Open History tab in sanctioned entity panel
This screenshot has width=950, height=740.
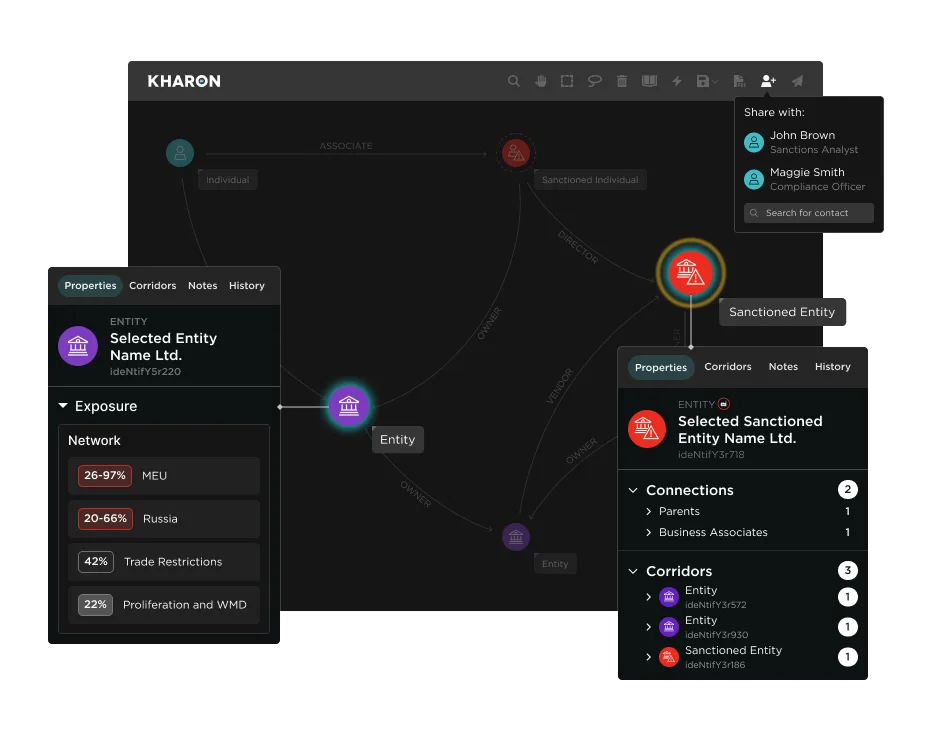click(832, 367)
